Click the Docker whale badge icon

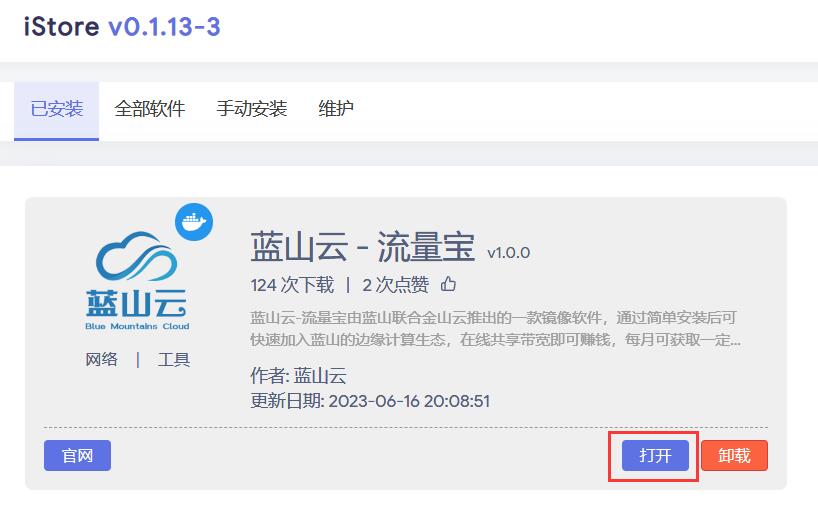coord(194,222)
